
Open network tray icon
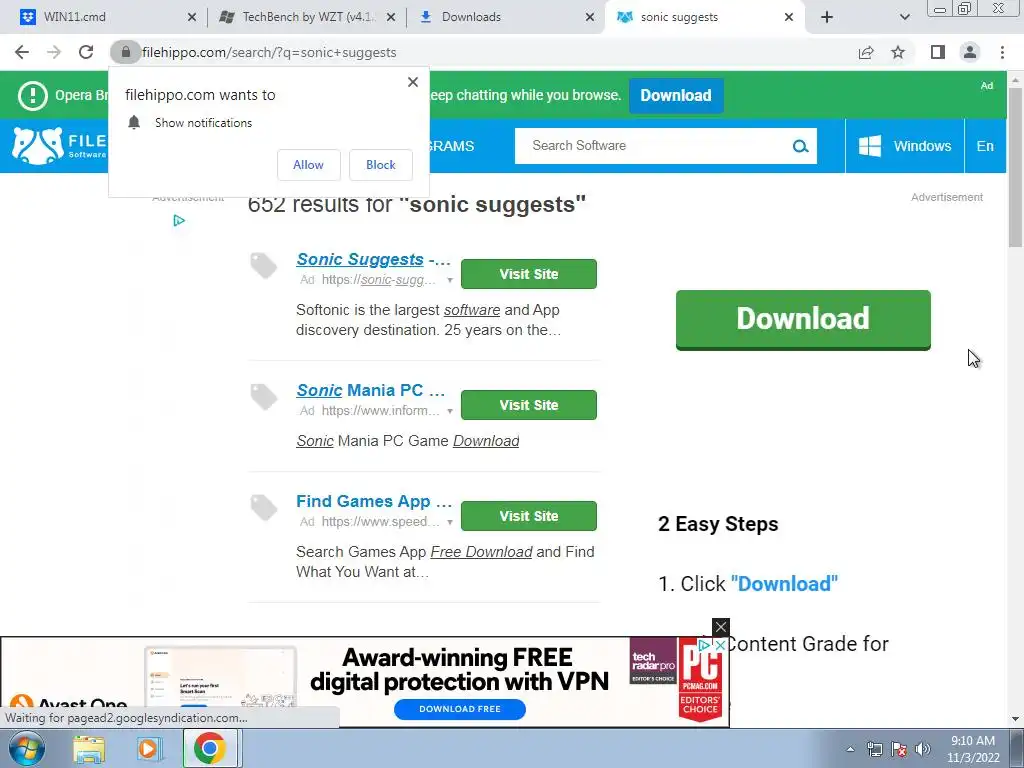pyautogui.click(x=874, y=749)
